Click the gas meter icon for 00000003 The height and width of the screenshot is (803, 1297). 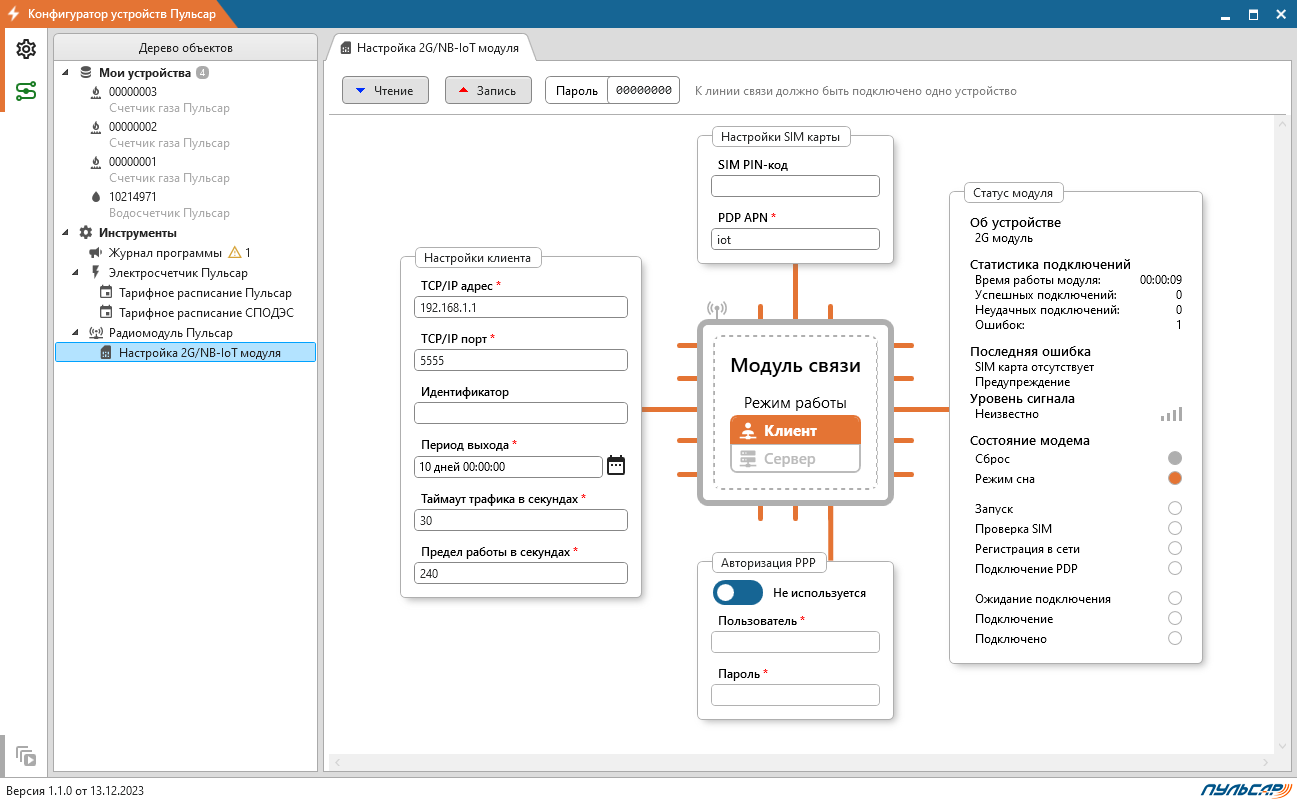tap(96, 92)
